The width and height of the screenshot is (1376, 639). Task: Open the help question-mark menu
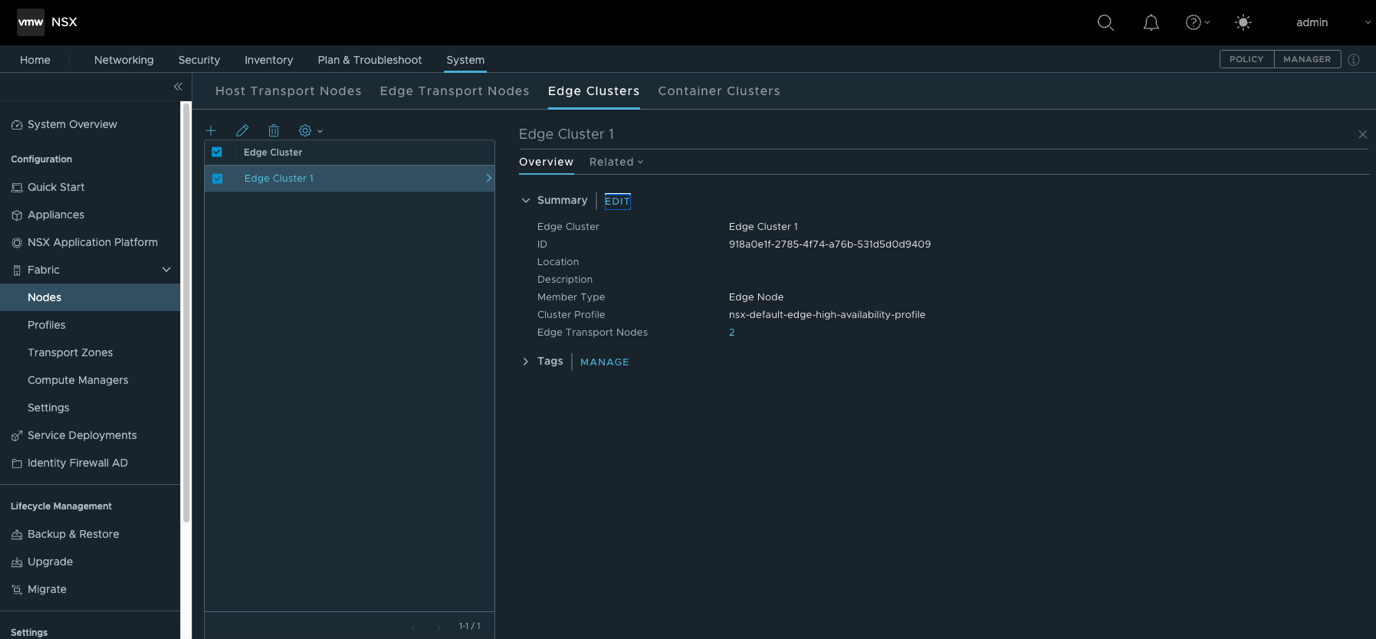point(1197,22)
